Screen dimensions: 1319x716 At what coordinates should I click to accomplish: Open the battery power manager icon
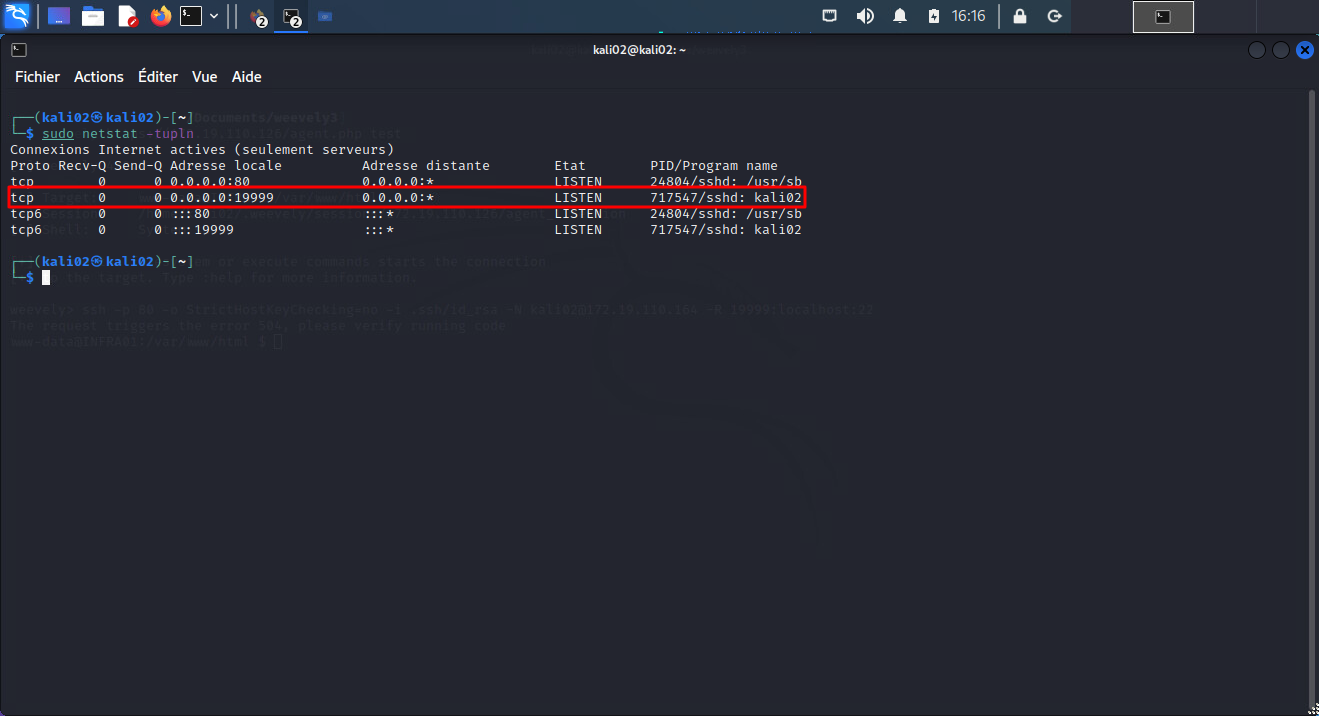pyautogui.click(x=934, y=16)
